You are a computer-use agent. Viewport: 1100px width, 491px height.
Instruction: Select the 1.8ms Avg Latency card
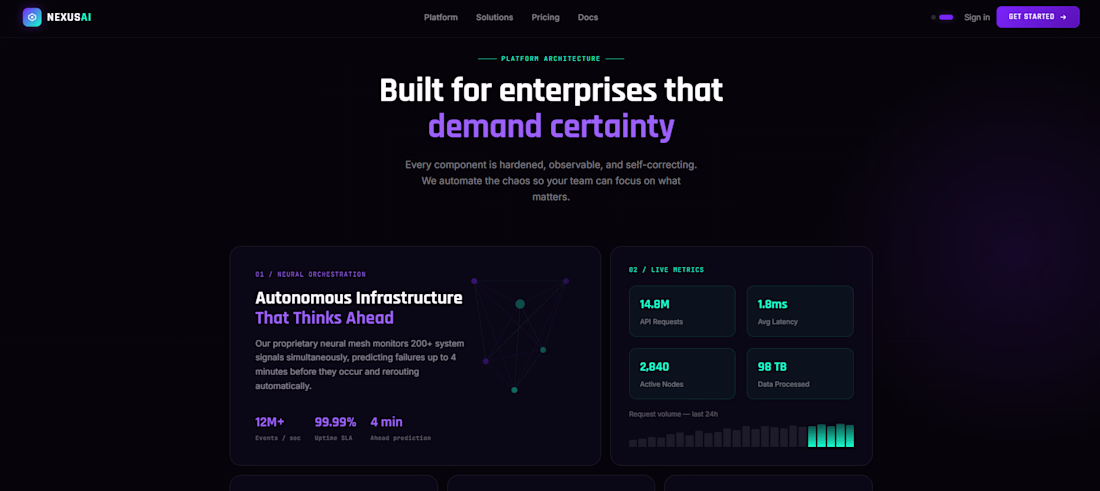pyautogui.click(x=800, y=311)
